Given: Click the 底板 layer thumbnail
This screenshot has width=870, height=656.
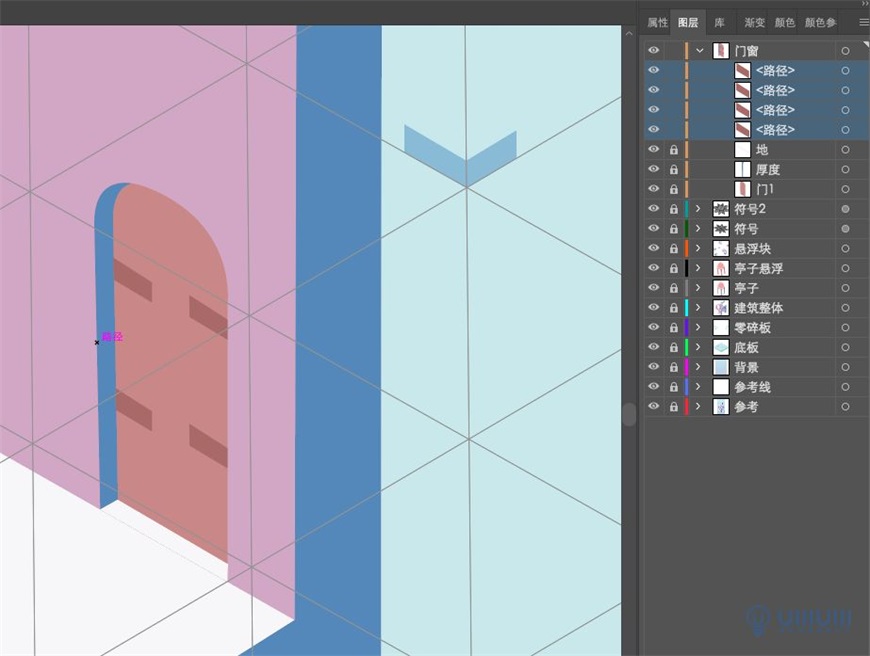Looking at the screenshot, I should pos(723,347).
